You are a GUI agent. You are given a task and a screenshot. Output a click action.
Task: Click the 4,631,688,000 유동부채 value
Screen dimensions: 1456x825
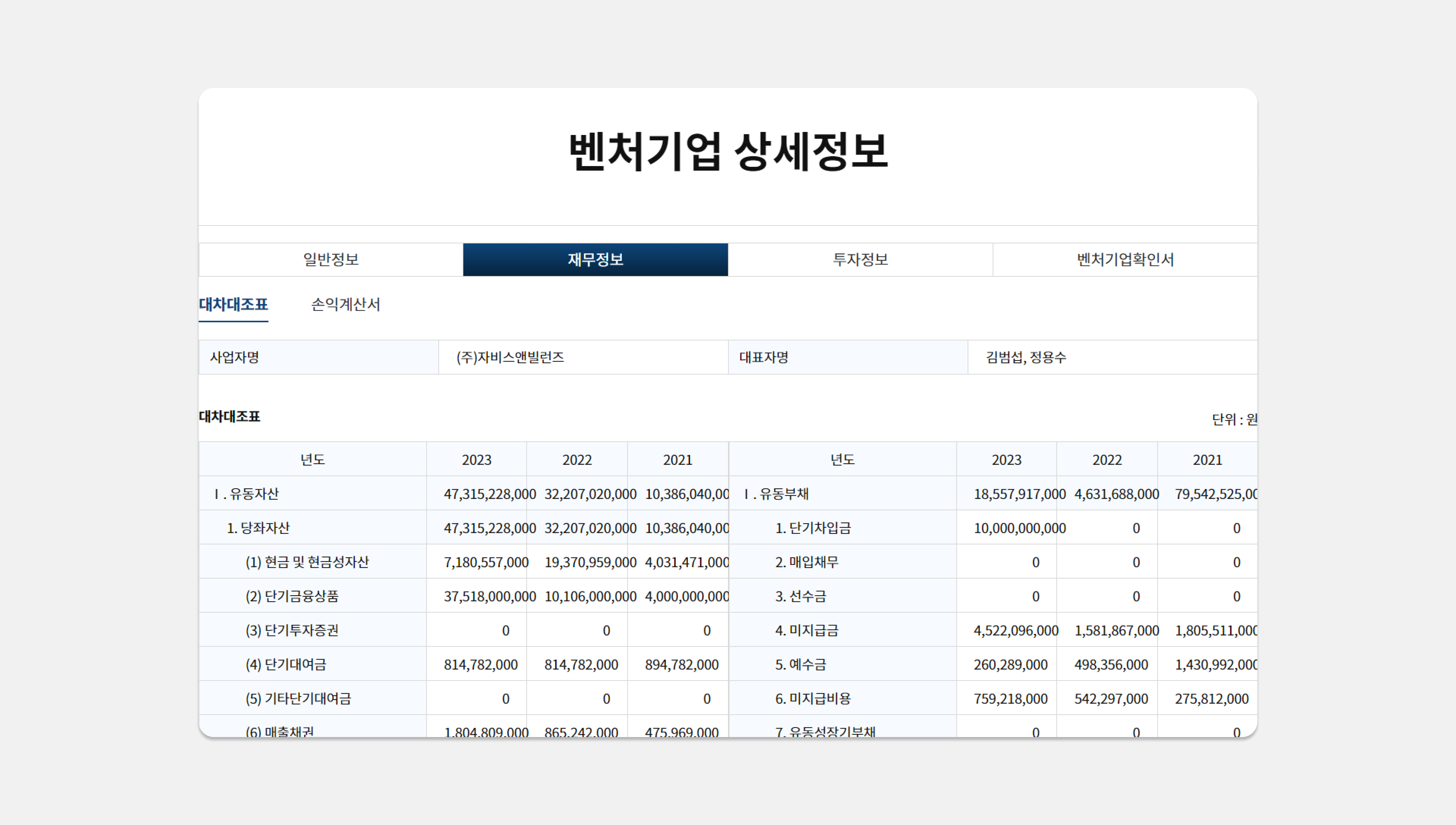pyautogui.click(x=1117, y=494)
